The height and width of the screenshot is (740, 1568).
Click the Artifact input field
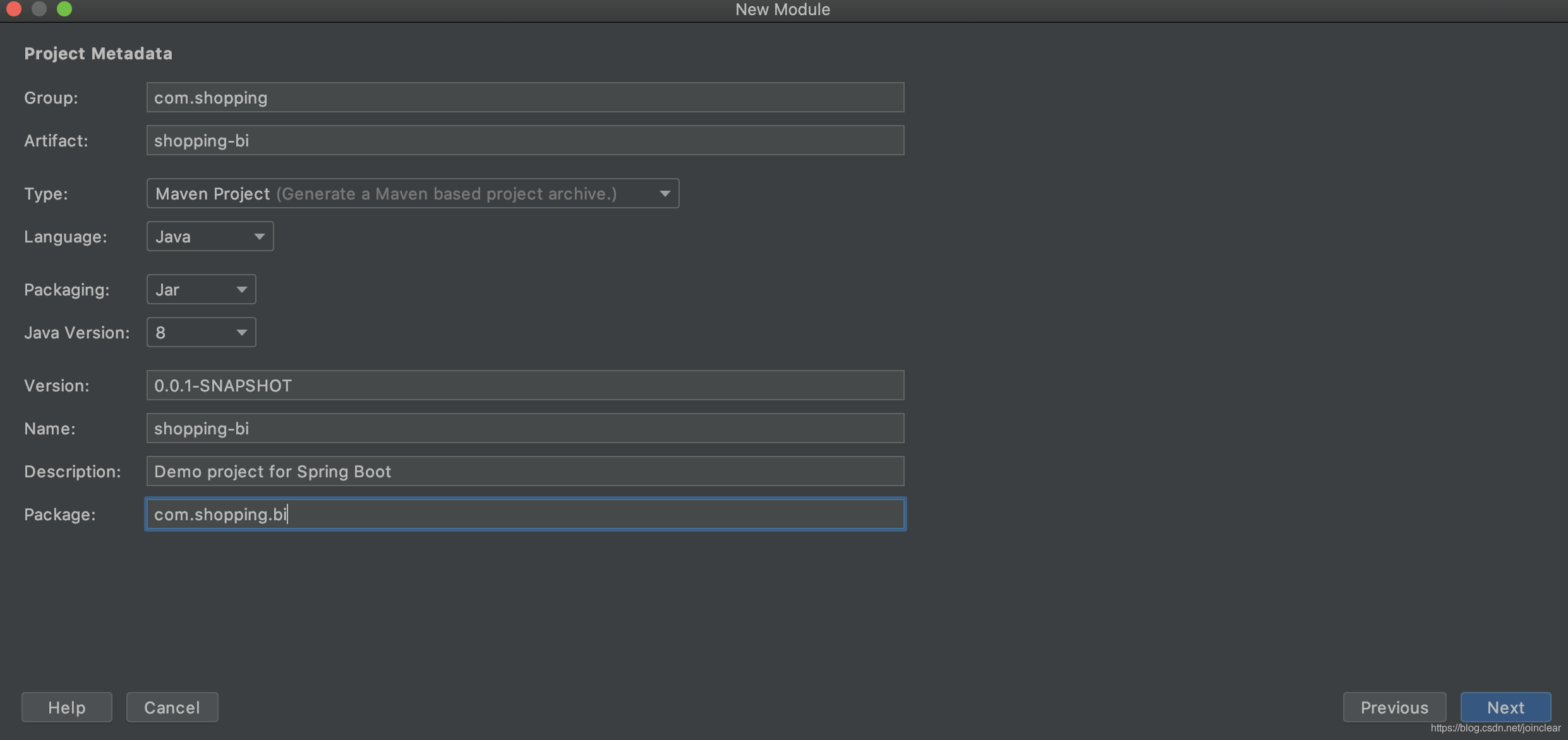click(524, 139)
